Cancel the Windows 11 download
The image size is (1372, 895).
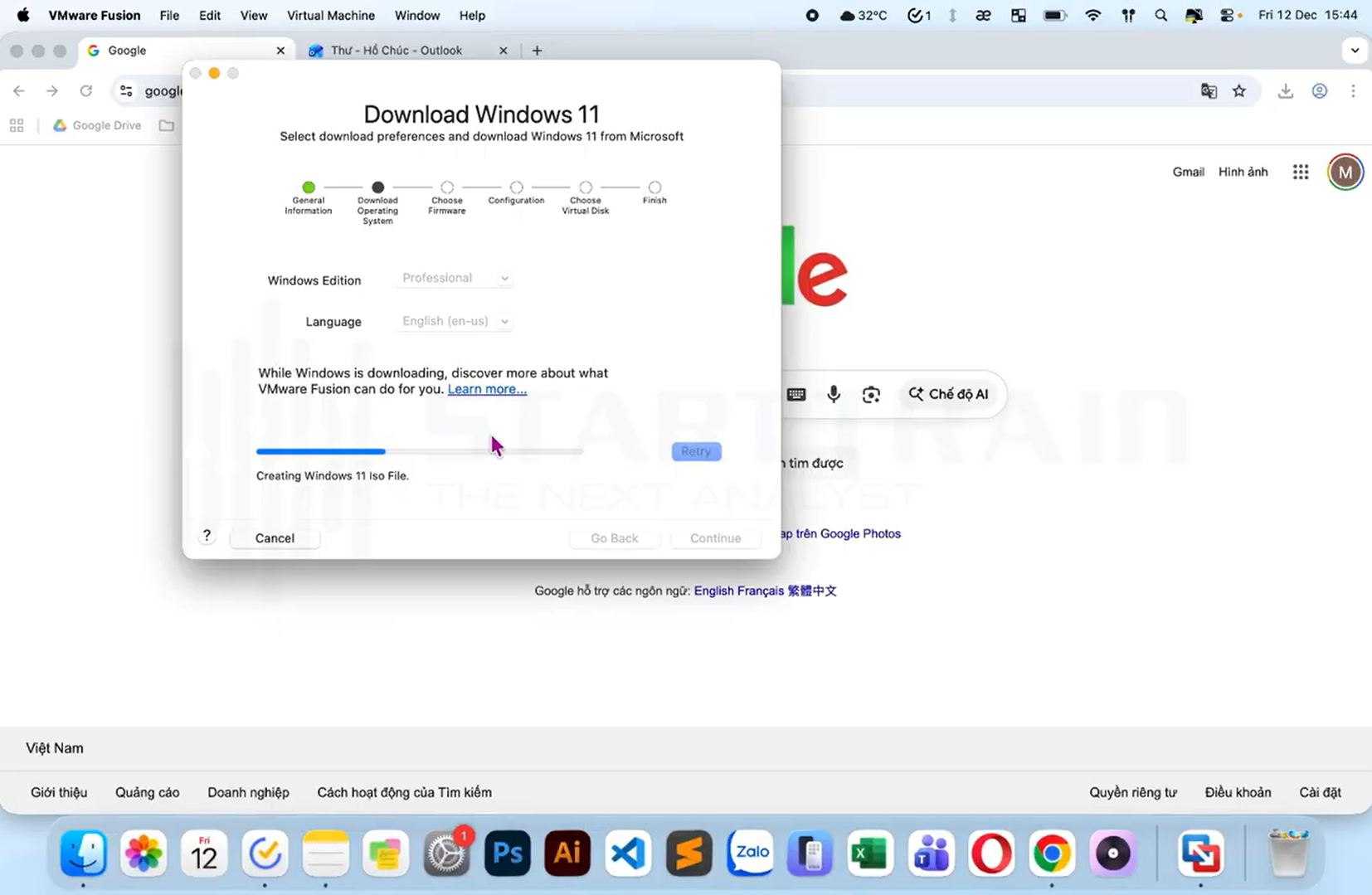tap(275, 538)
